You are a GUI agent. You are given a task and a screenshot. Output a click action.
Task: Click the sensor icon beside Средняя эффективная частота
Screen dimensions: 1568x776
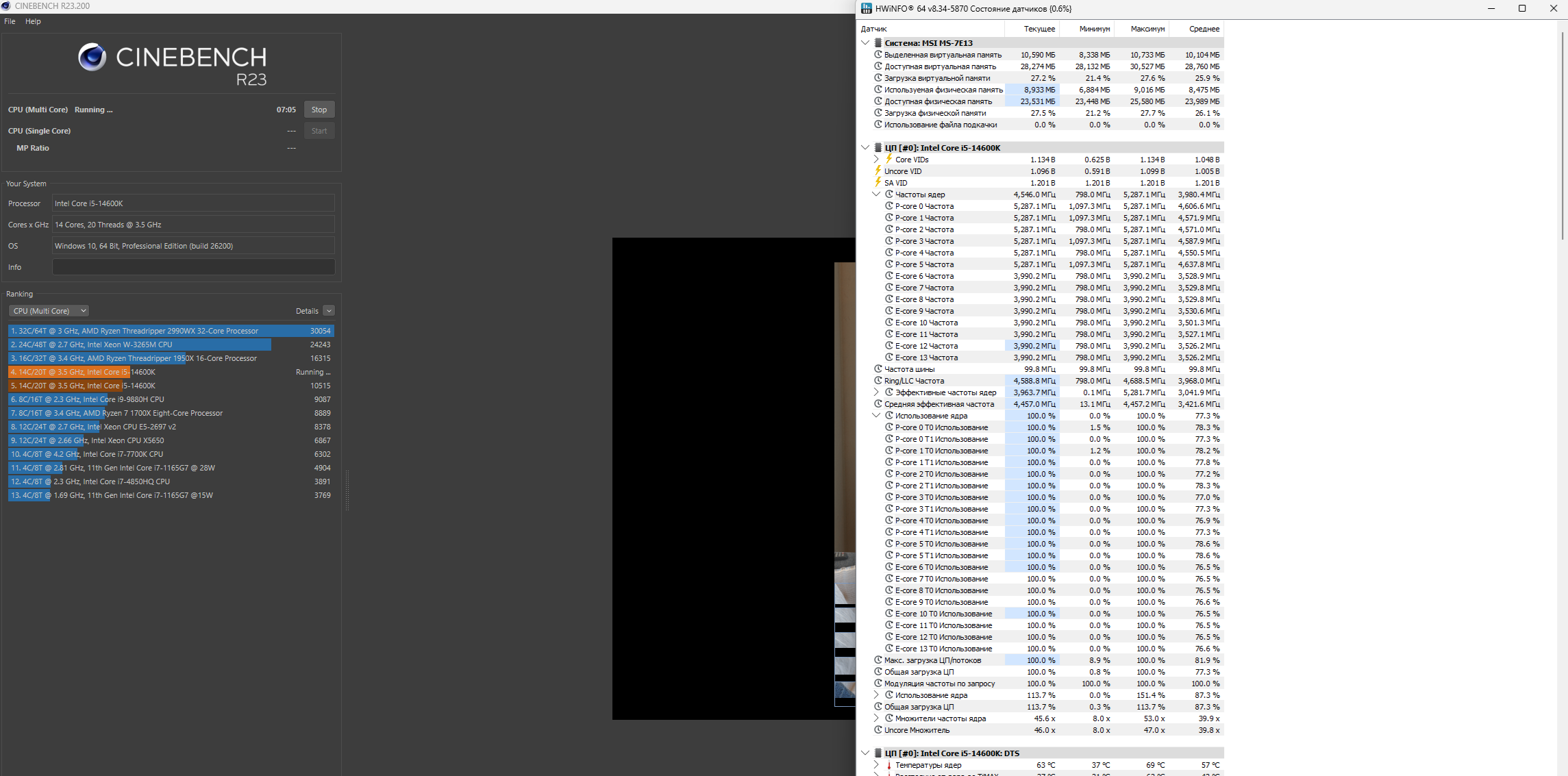(878, 403)
